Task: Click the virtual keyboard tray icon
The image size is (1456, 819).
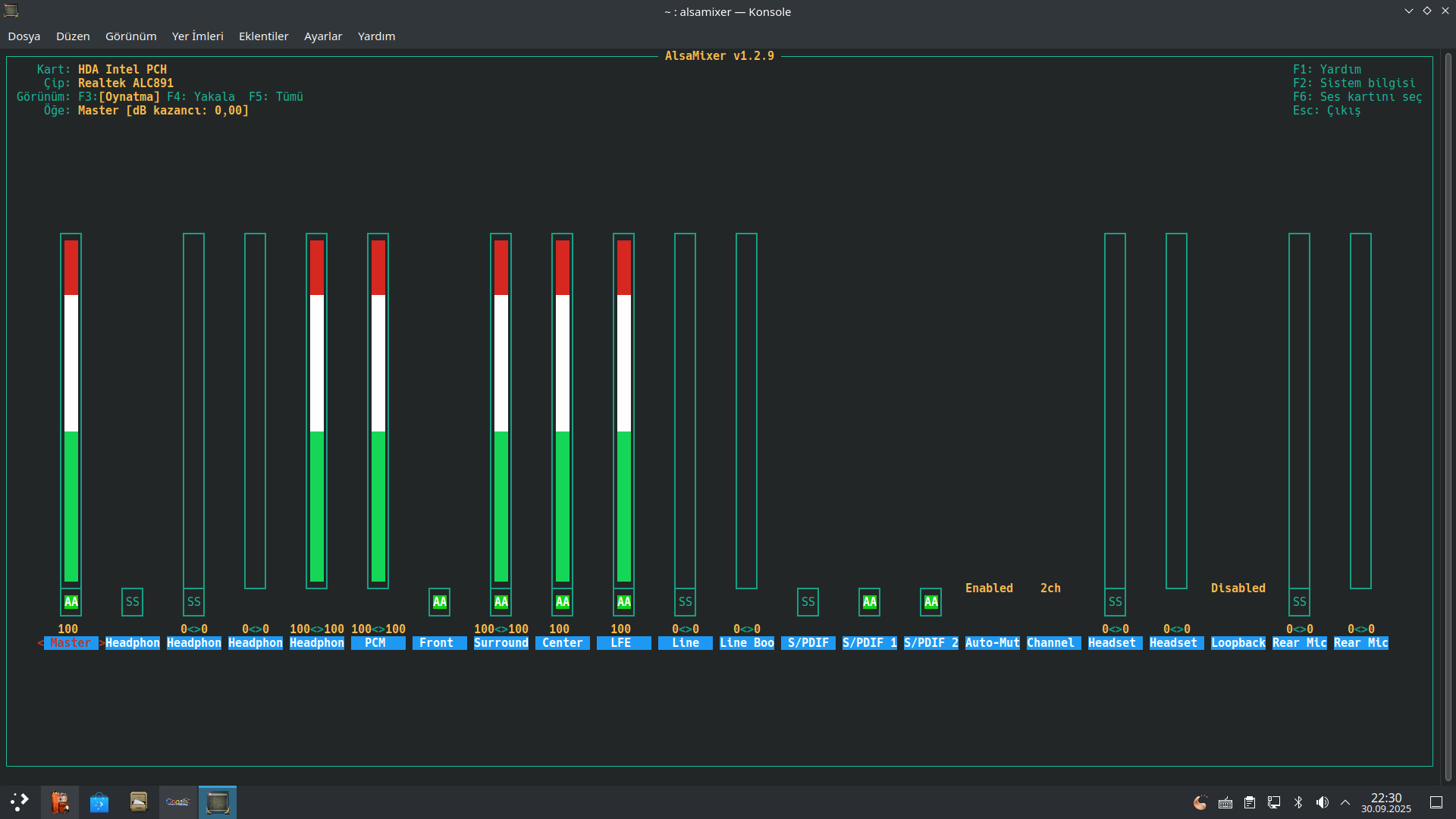Action: (x=1225, y=802)
